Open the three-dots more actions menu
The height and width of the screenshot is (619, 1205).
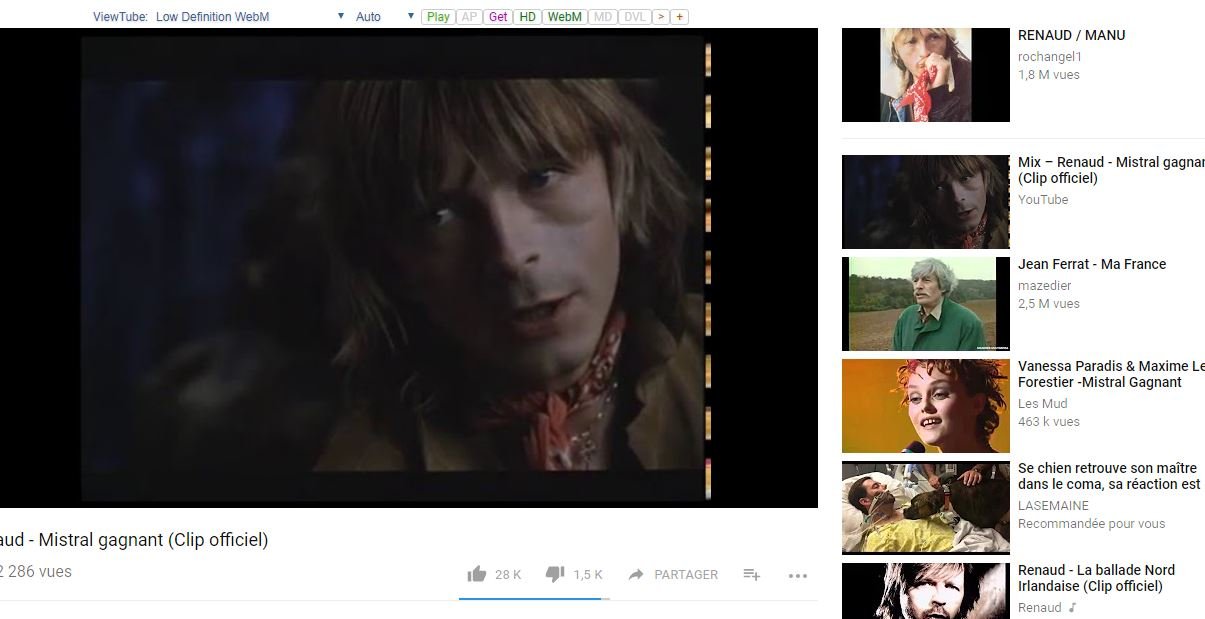797,575
